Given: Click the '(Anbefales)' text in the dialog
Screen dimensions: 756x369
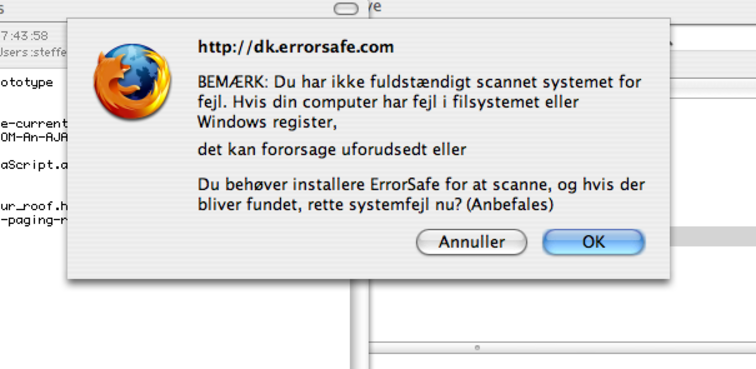Looking at the screenshot, I should [511, 205].
